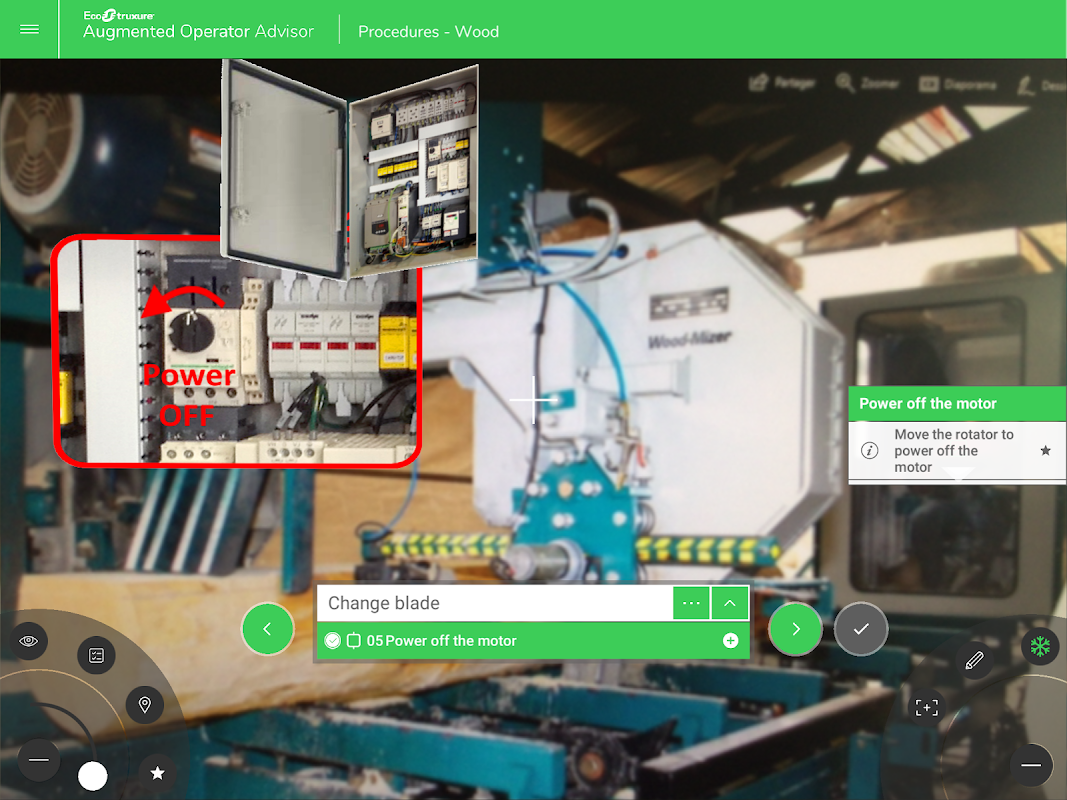Toggle step 05 completed check circle
1067x800 pixels.
click(332, 641)
